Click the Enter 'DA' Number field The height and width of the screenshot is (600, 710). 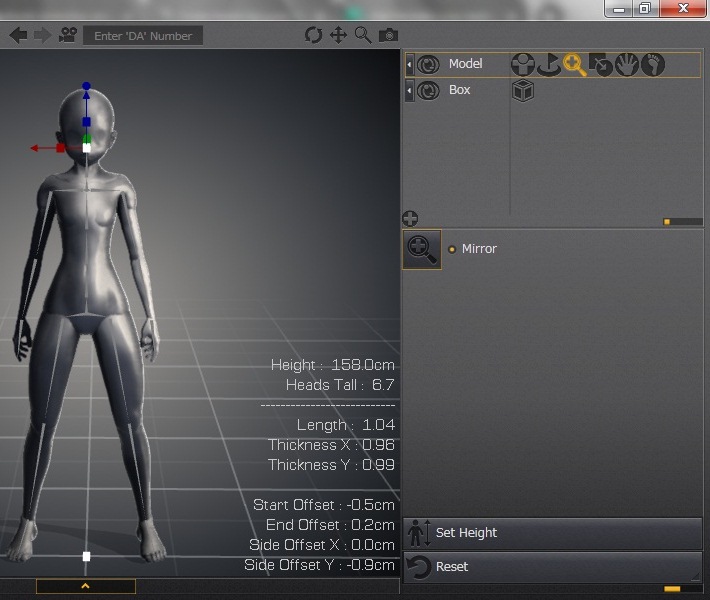tap(143, 36)
